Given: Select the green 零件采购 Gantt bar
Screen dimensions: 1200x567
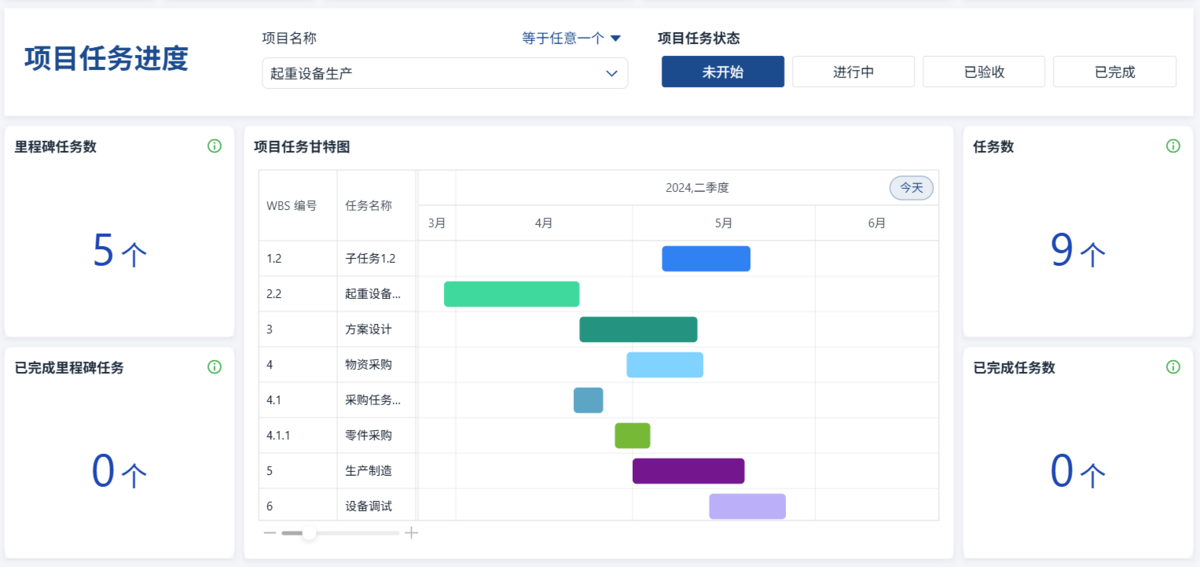Looking at the screenshot, I should (632, 436).
